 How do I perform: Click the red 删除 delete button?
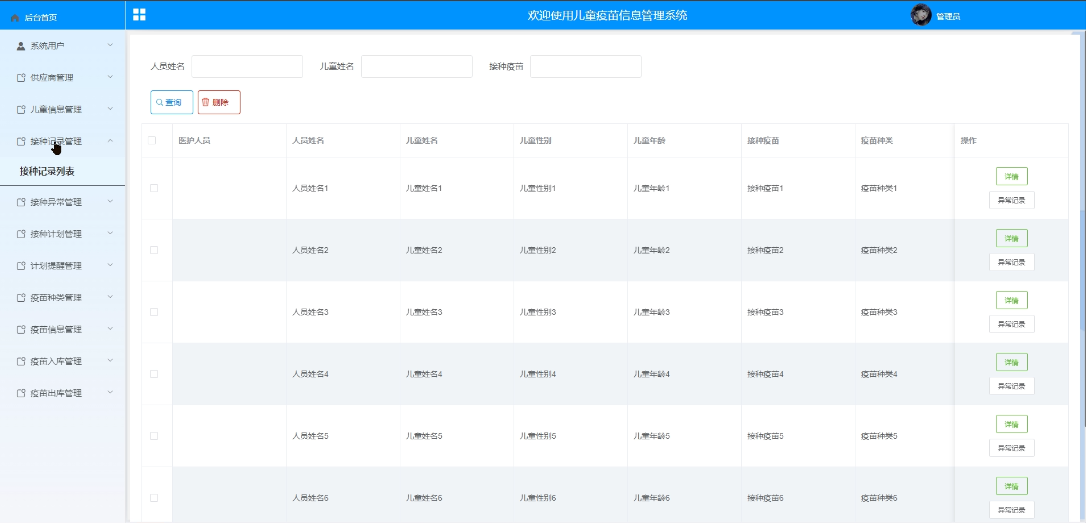(x=219, y=103)
